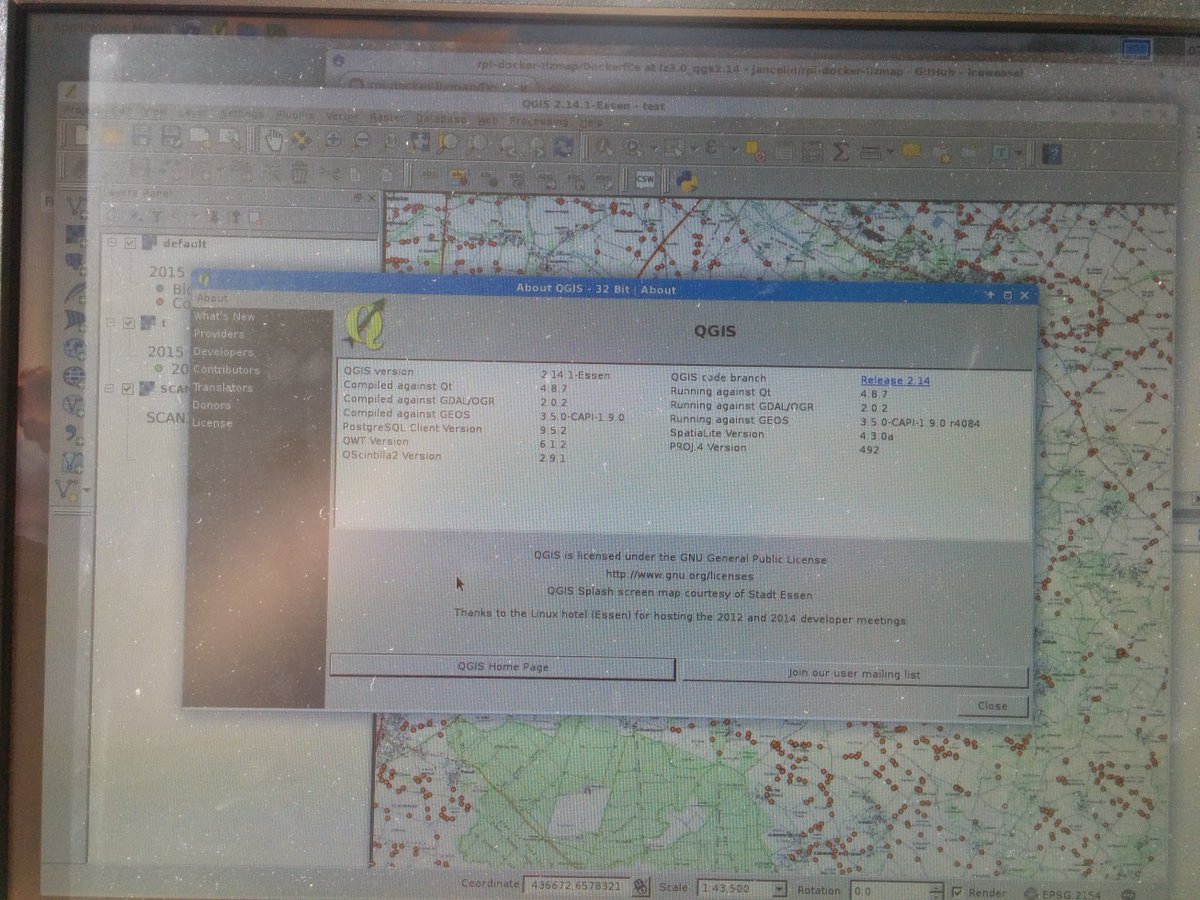The image size is (1200, 900).
Task: Click the Add Vector Layer sidebar icon
Action: point(76,206)
